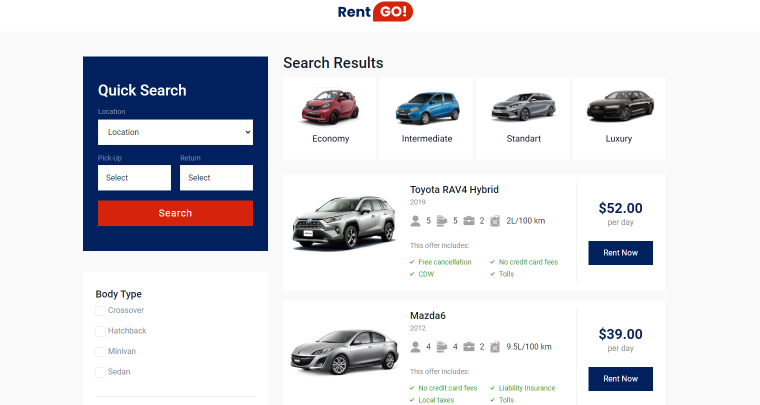Image resolution: width=760 pixels, height=405 pixels.
Task: Click the 2012 year under Mazda6
Action: 417,328
